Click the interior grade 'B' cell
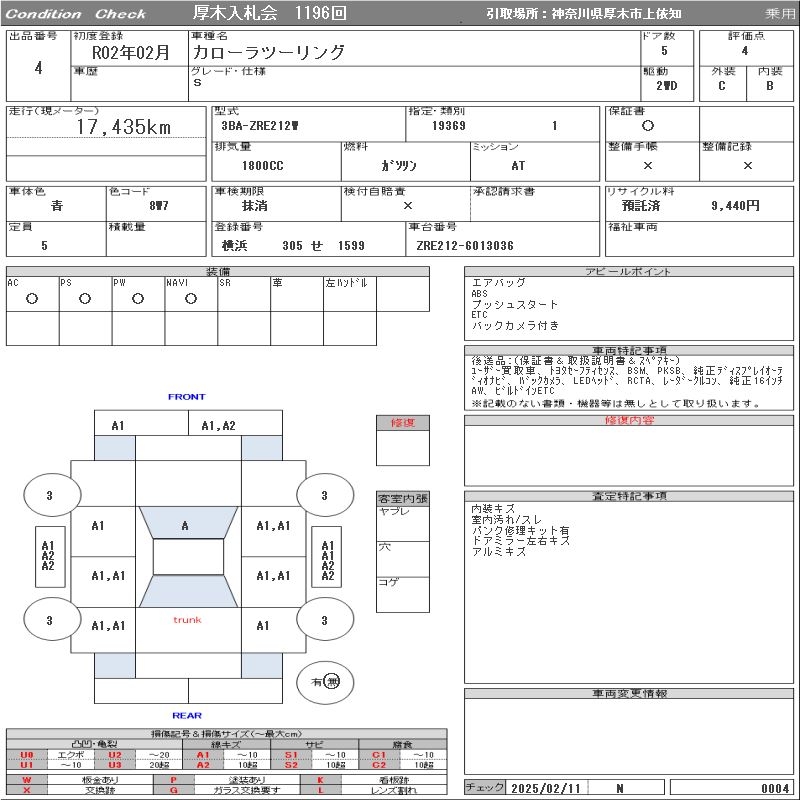Image resolution: width=800 pixels, height=800 pixels. 769,86
